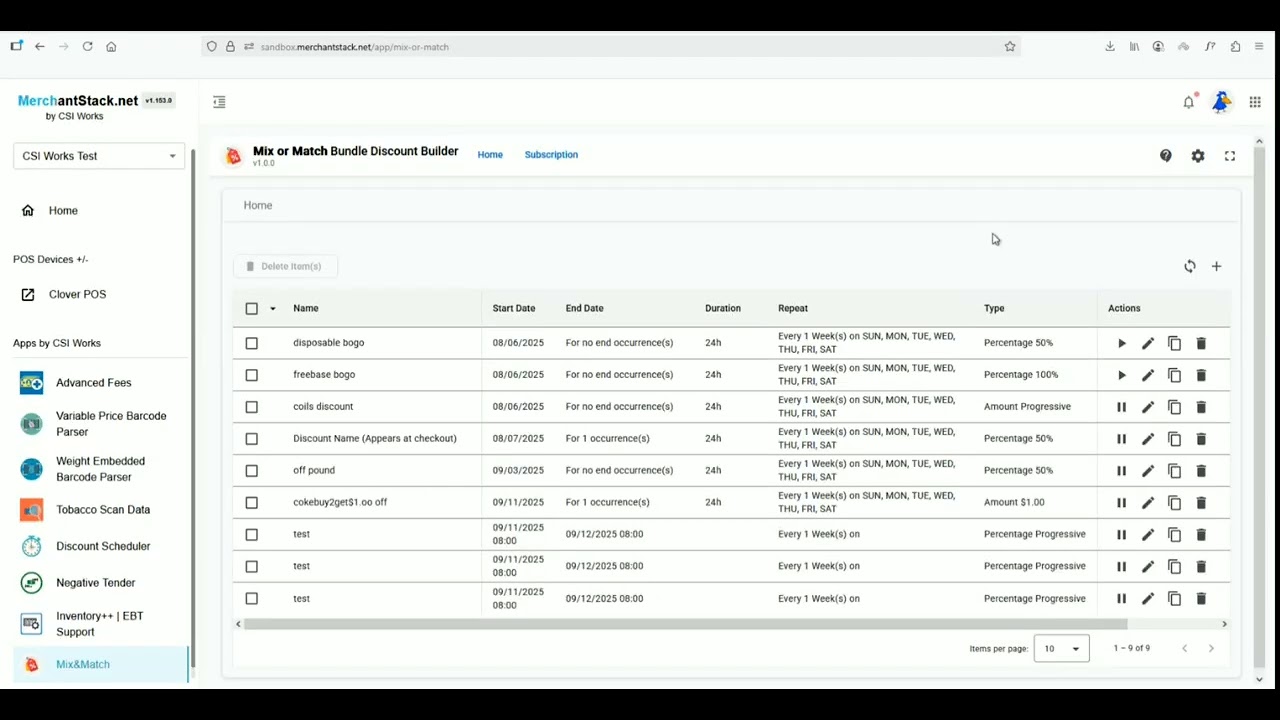Open the apps grid launcher
This screenshot has height=720, width=1280.
1255,102
